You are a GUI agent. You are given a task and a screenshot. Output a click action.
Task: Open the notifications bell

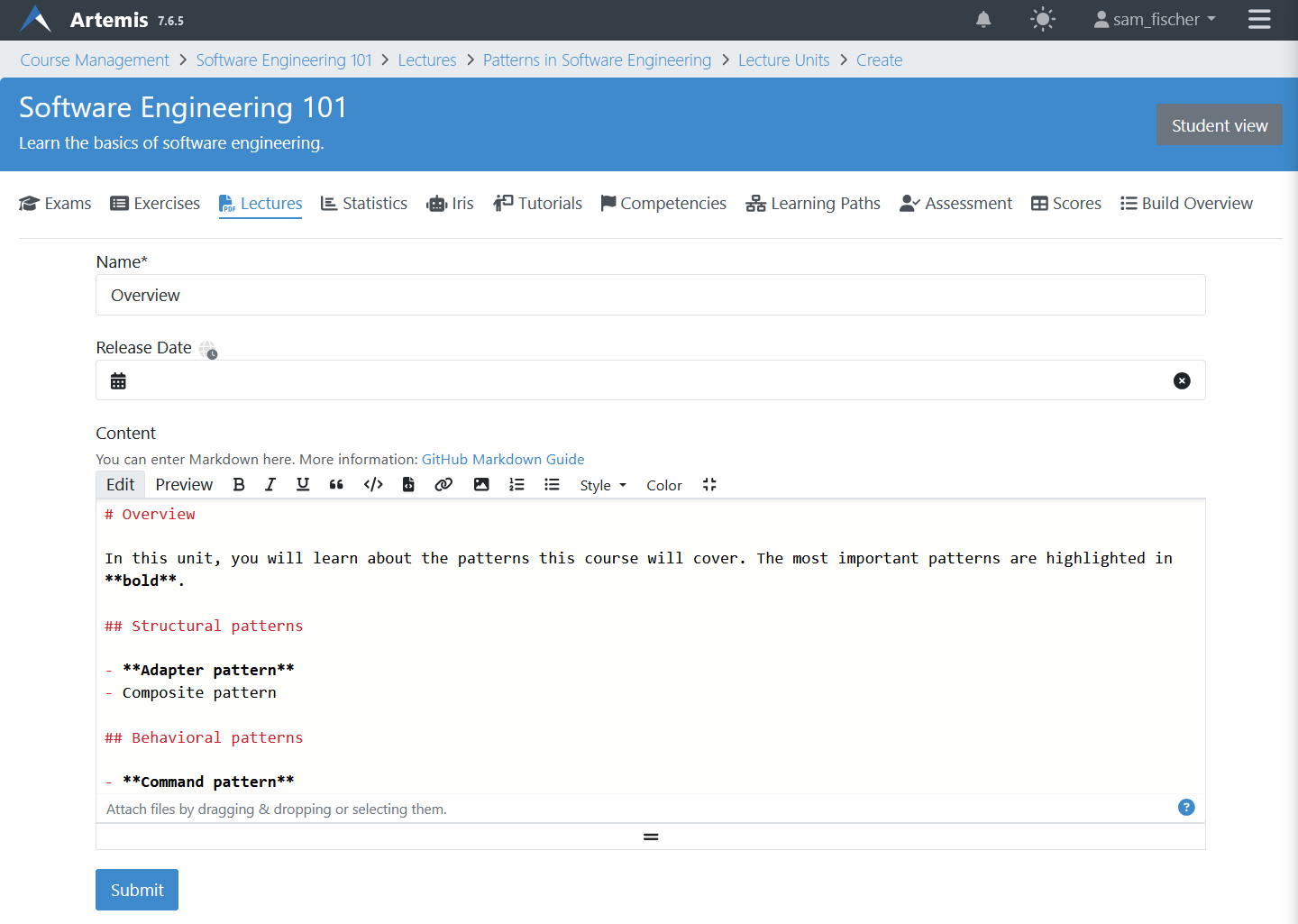click(x=983, y=19)
